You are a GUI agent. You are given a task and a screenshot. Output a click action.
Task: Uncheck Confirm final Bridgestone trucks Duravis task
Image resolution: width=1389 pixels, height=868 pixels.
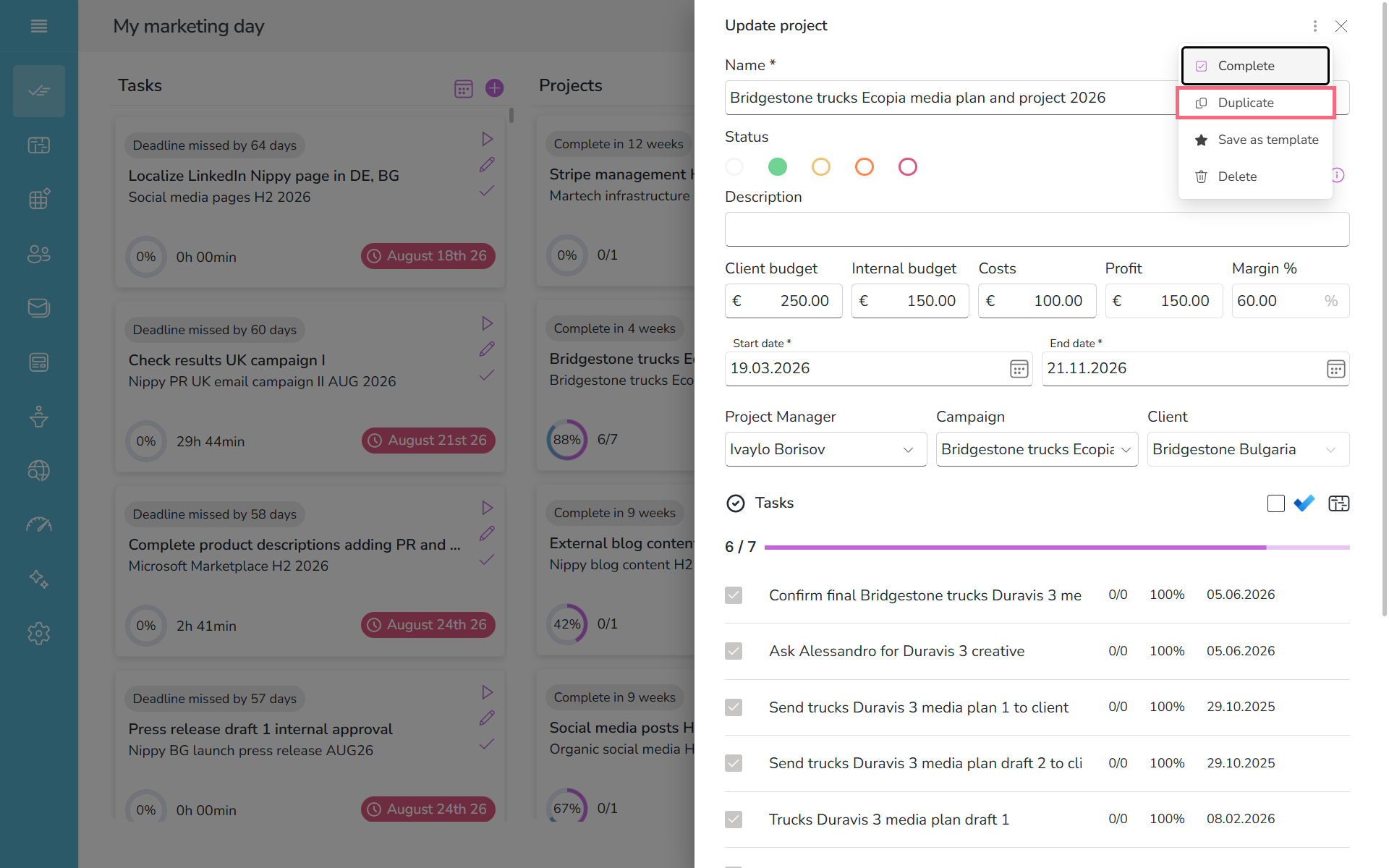click(734, 595)
